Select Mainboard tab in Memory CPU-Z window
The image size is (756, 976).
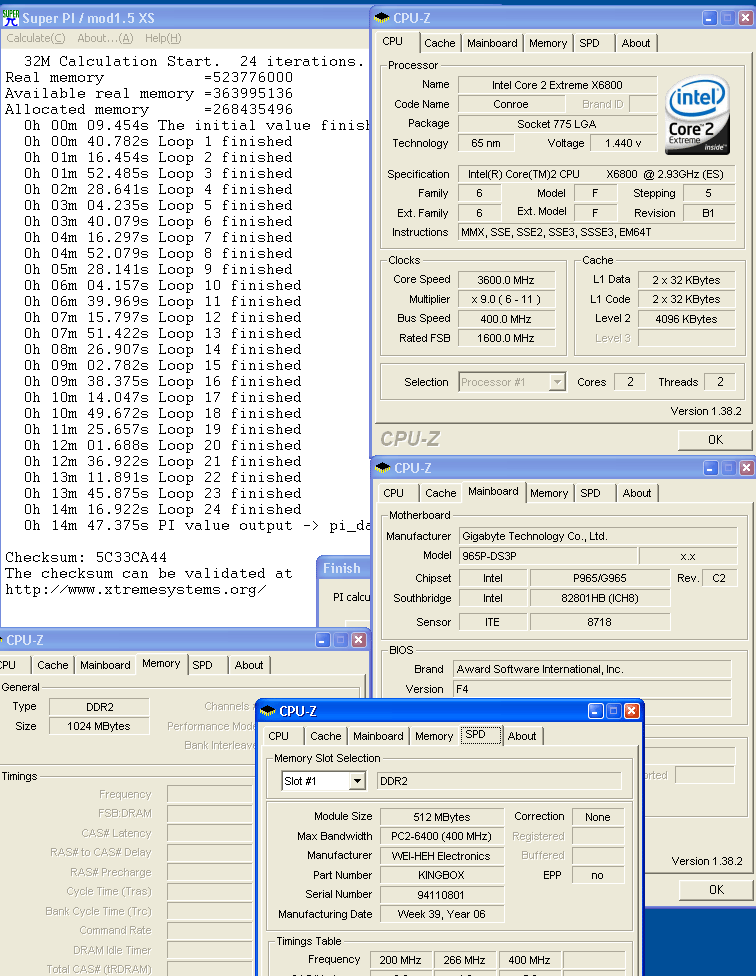[x=105, y=665]
